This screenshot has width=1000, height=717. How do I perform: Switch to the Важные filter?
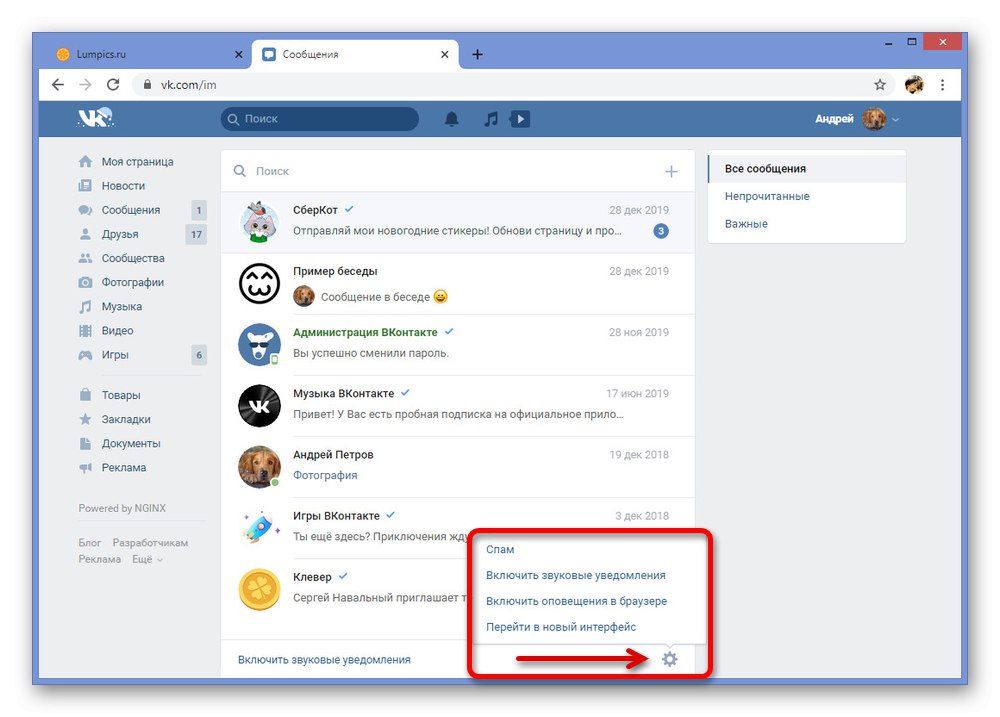(807, 224)
